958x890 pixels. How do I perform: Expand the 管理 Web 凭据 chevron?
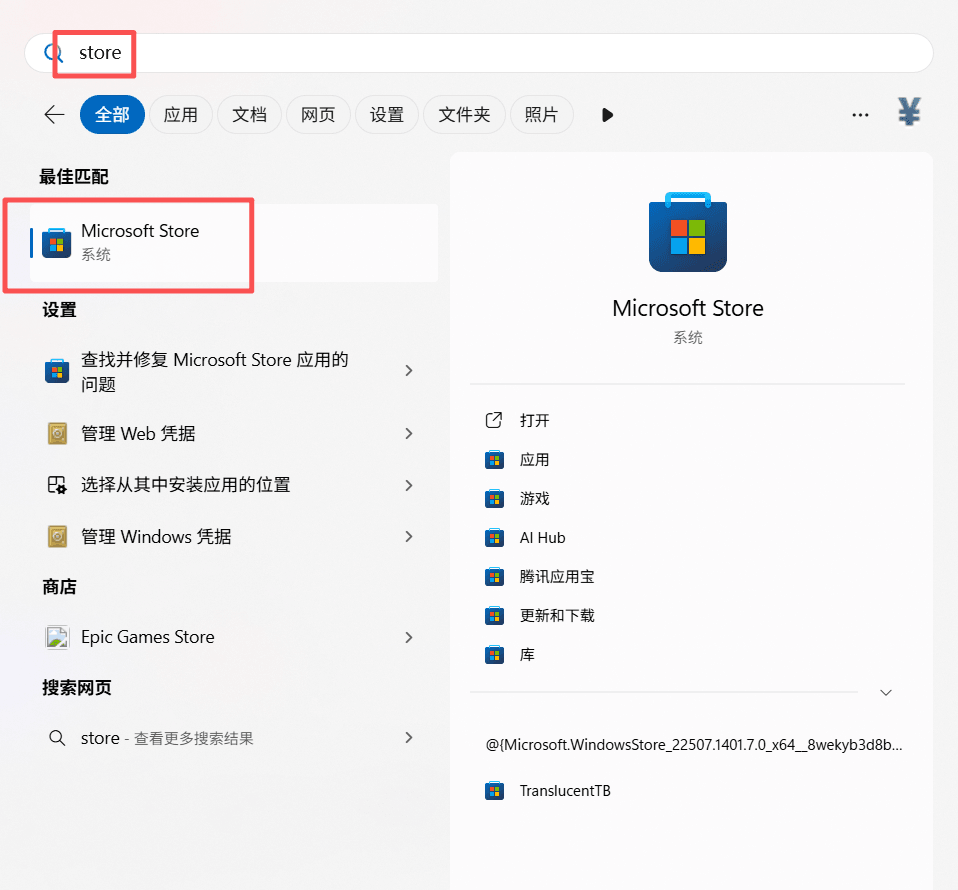click(408, 434)
